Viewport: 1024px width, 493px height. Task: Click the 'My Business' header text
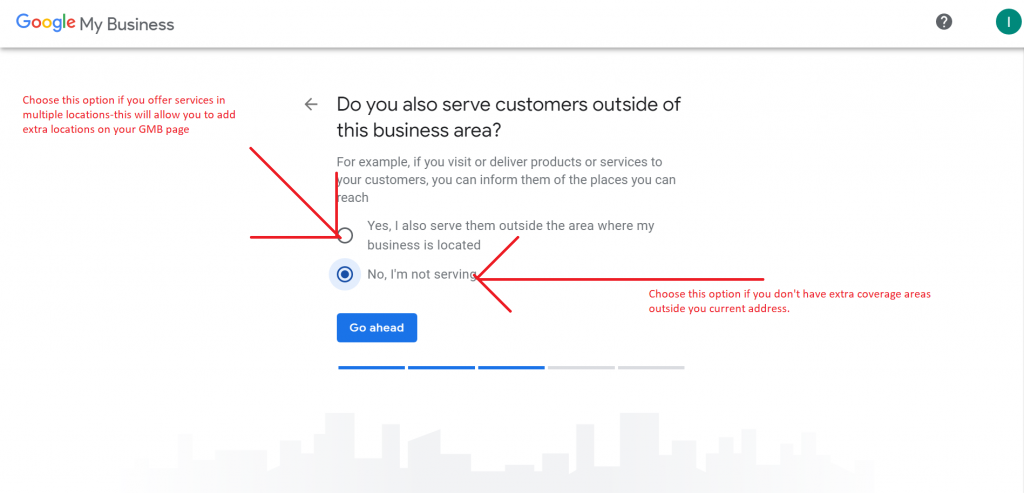128,24
